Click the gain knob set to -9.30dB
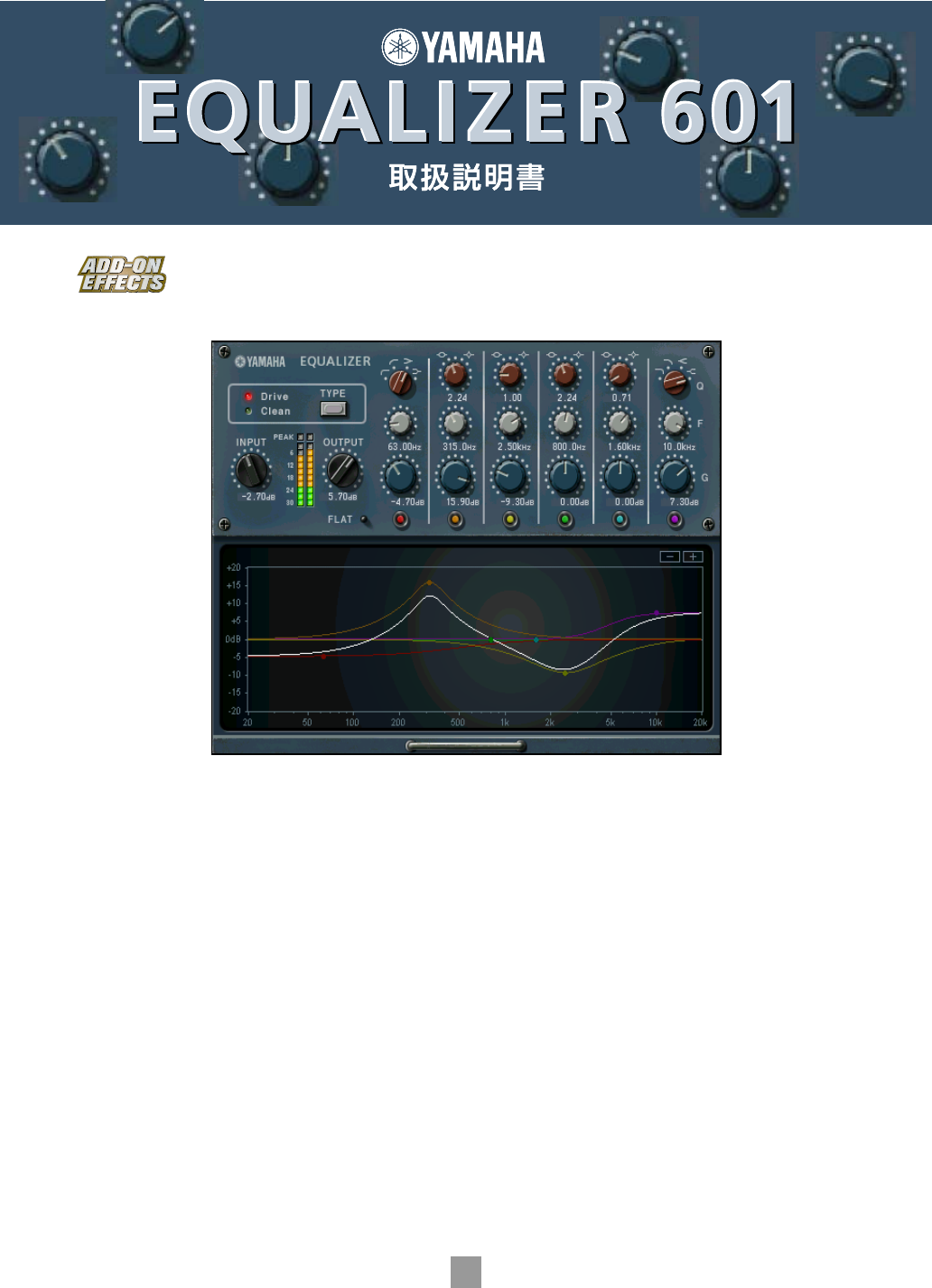Viewport: 932px width, 1288px height. pyautogui.click(x=510, y=476)
